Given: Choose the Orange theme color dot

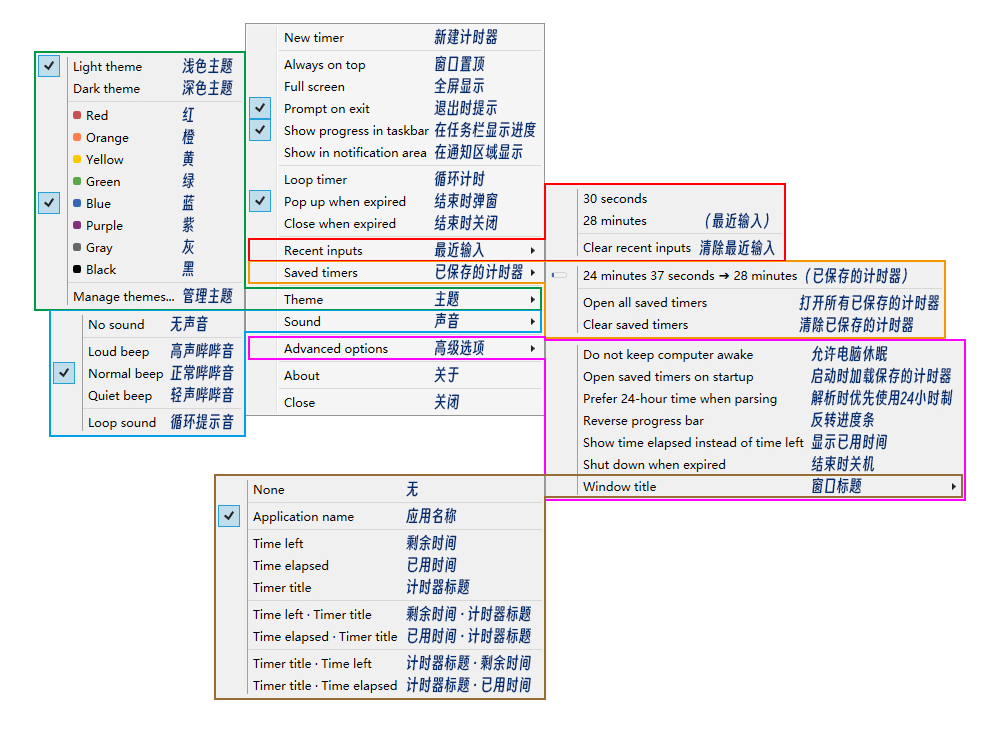Looking at the screenshot, I should point(77,137).
